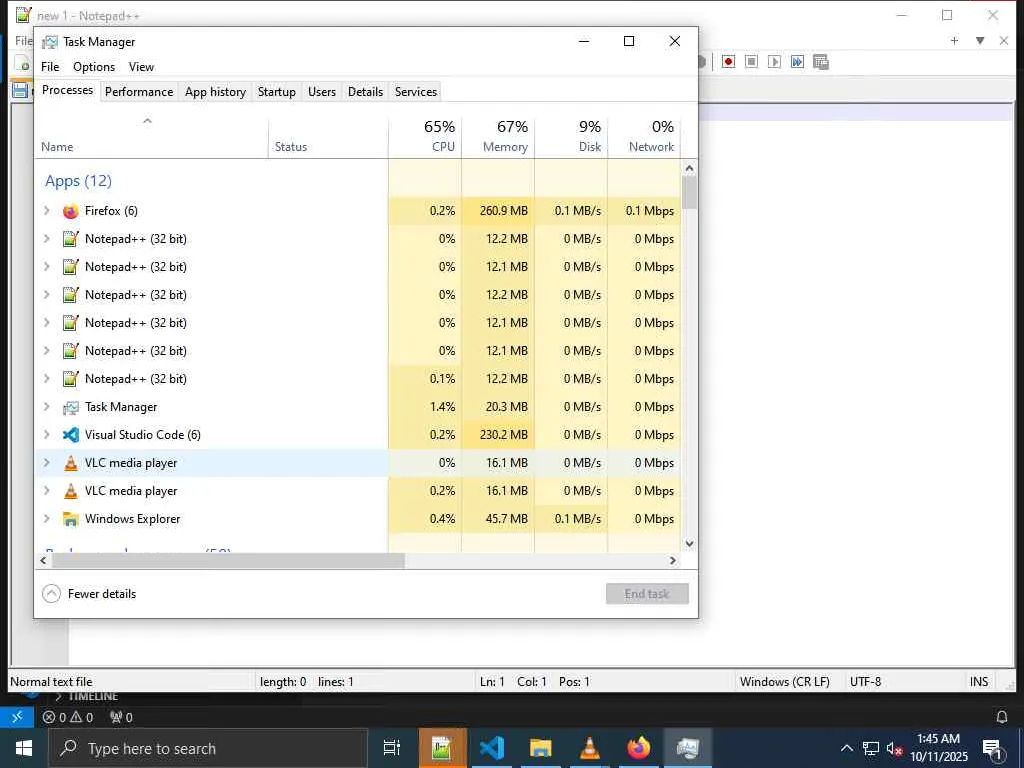The image size is (1024, 768).
Task: Click the Save floppy icon in Notepad++ toolbar
Action: (20, 90)
